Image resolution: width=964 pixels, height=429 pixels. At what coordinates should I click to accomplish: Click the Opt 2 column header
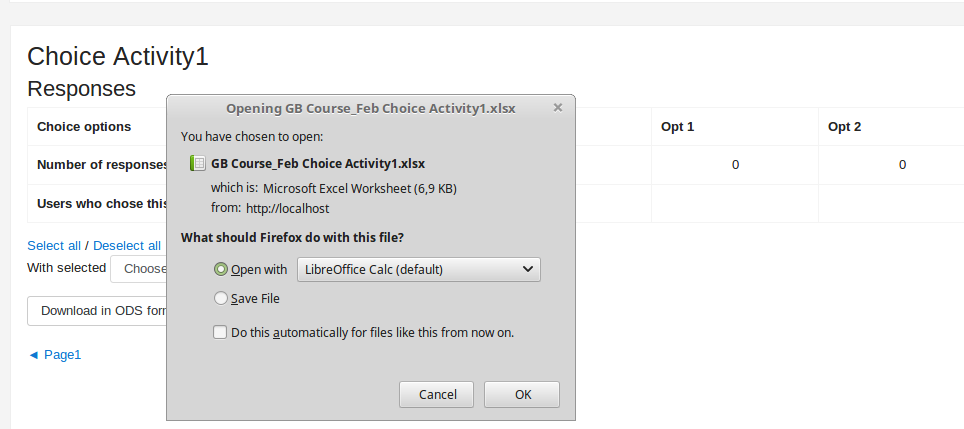pyautogui.click(x=845, y=127)
